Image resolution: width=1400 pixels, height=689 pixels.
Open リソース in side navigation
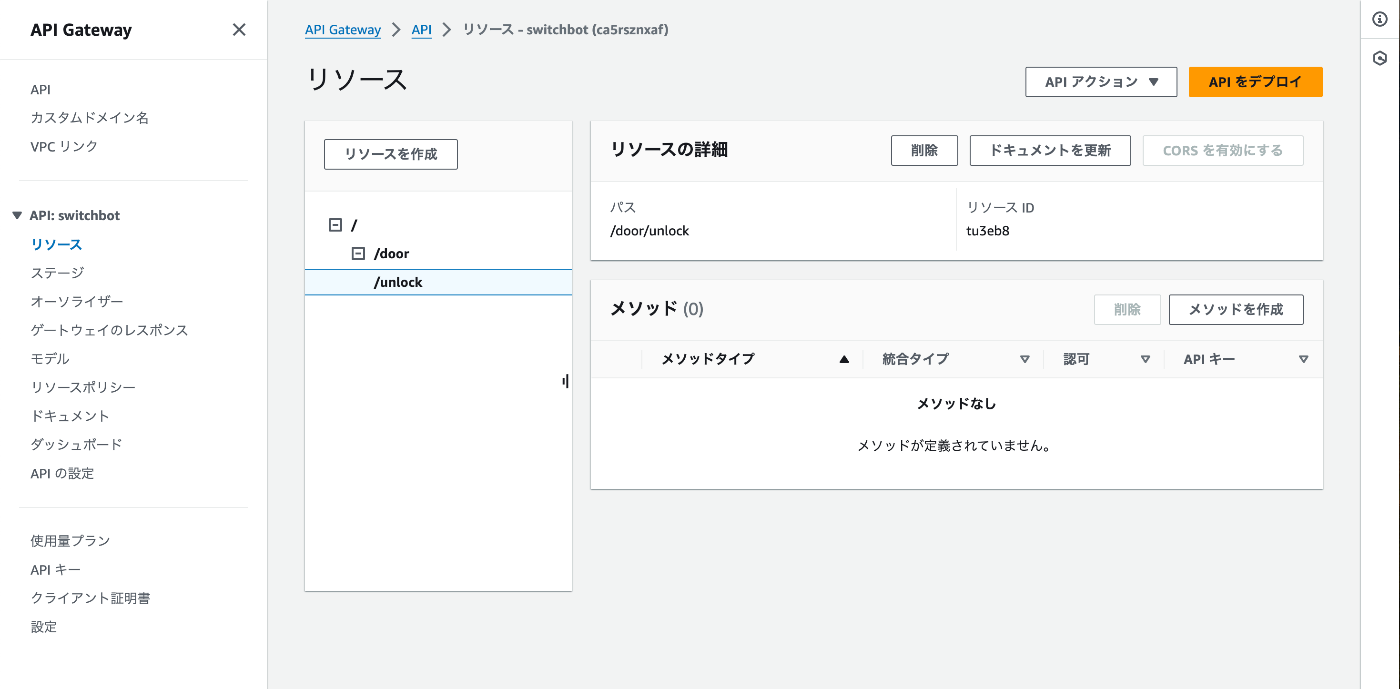coord(56,244)
